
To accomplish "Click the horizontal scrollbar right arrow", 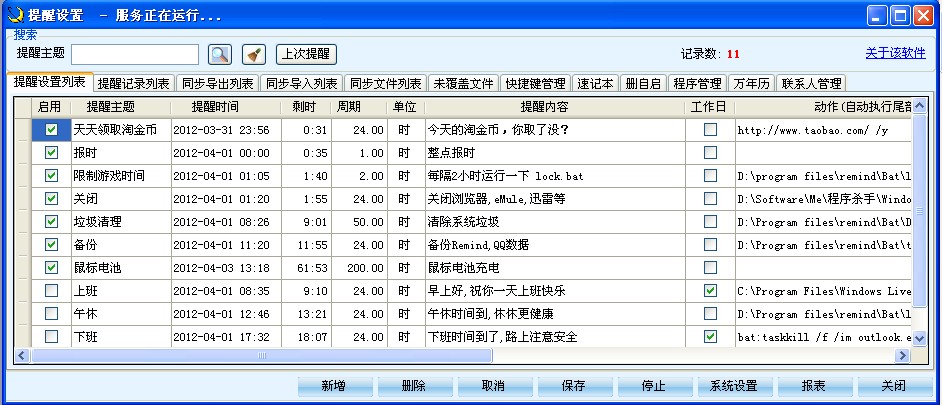I will 905,355.
